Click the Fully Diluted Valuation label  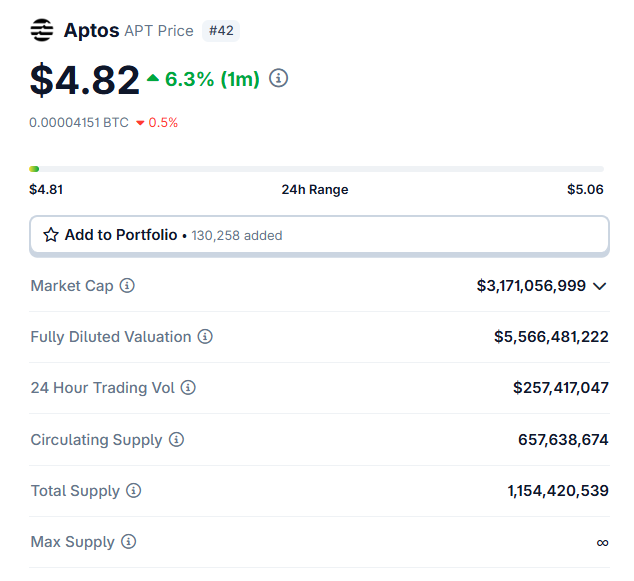111,337
